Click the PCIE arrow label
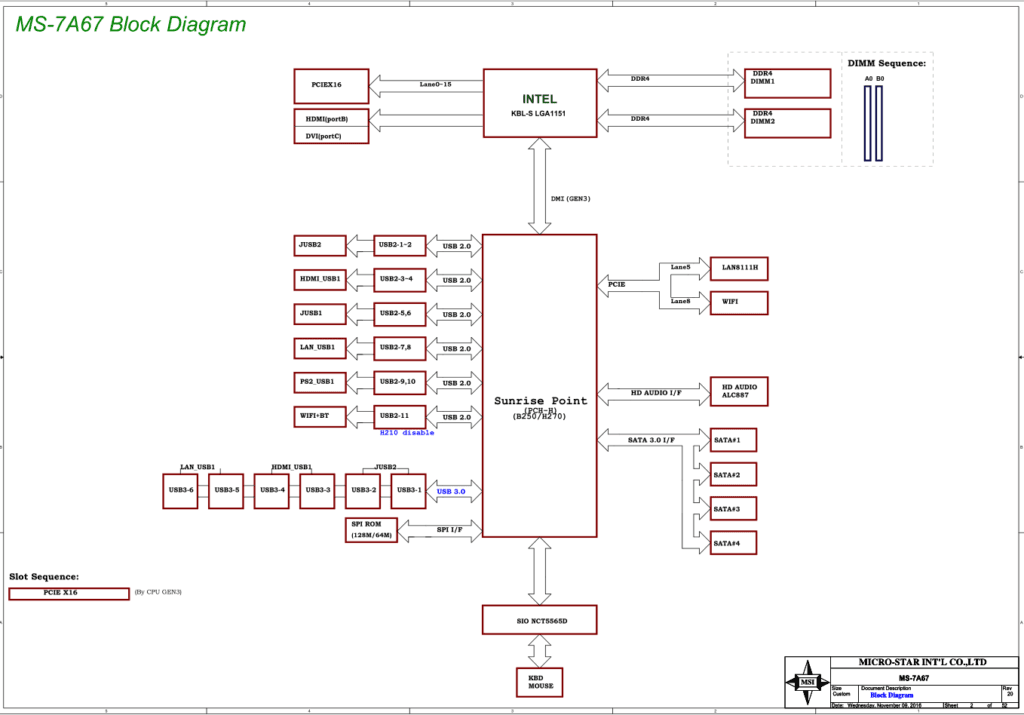 coord(616,284)
